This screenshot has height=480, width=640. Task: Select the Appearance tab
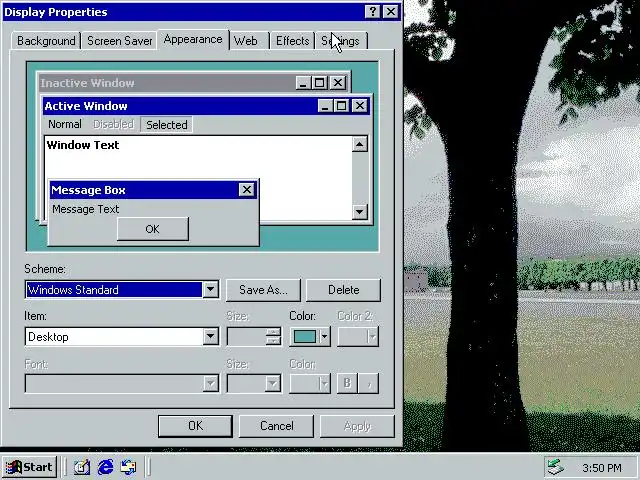click(x=193, y=40)
